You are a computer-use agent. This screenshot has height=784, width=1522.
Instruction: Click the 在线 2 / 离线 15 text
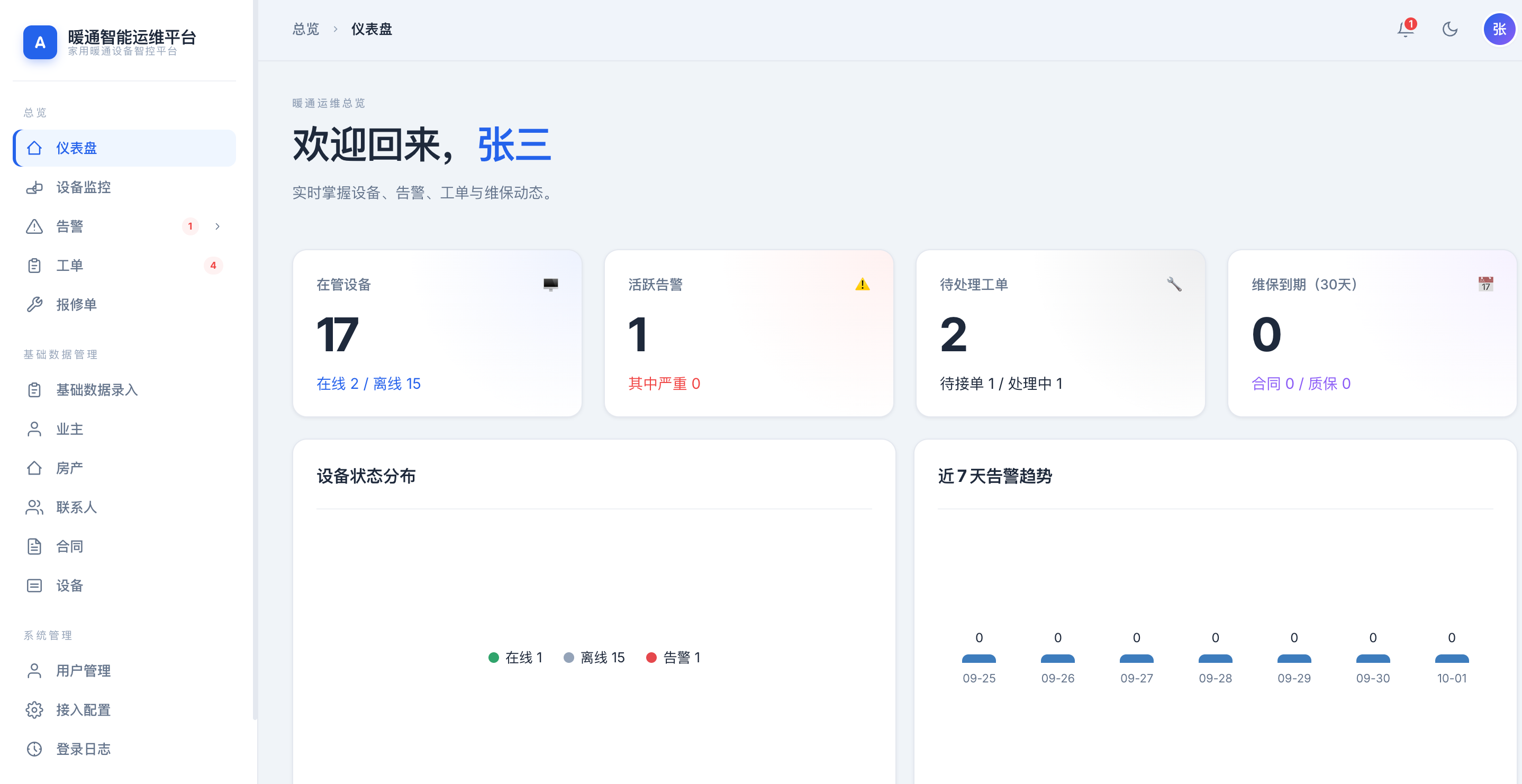(369, 384)
